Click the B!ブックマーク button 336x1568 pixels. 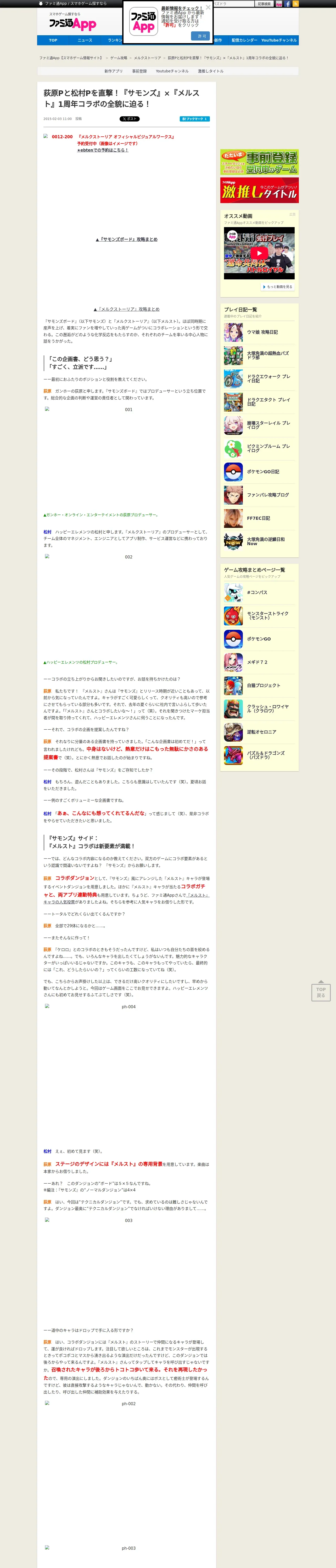pos(194,119)
